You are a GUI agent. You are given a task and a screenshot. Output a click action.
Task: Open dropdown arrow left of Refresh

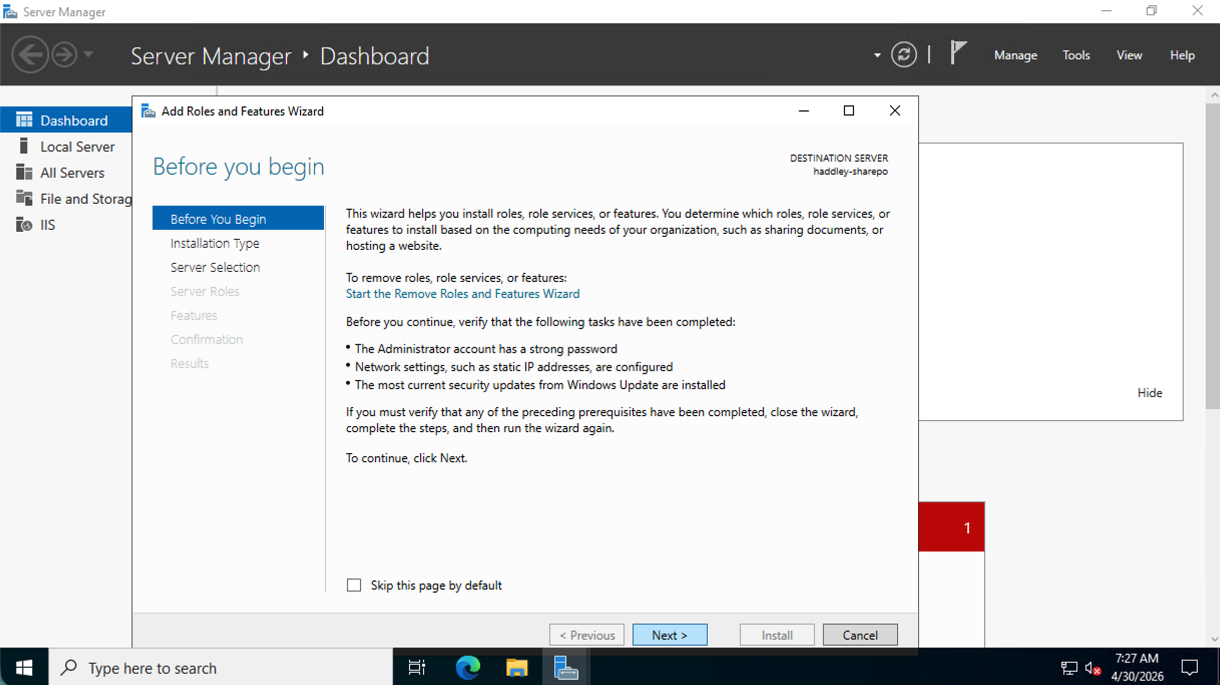pos(877,55)
